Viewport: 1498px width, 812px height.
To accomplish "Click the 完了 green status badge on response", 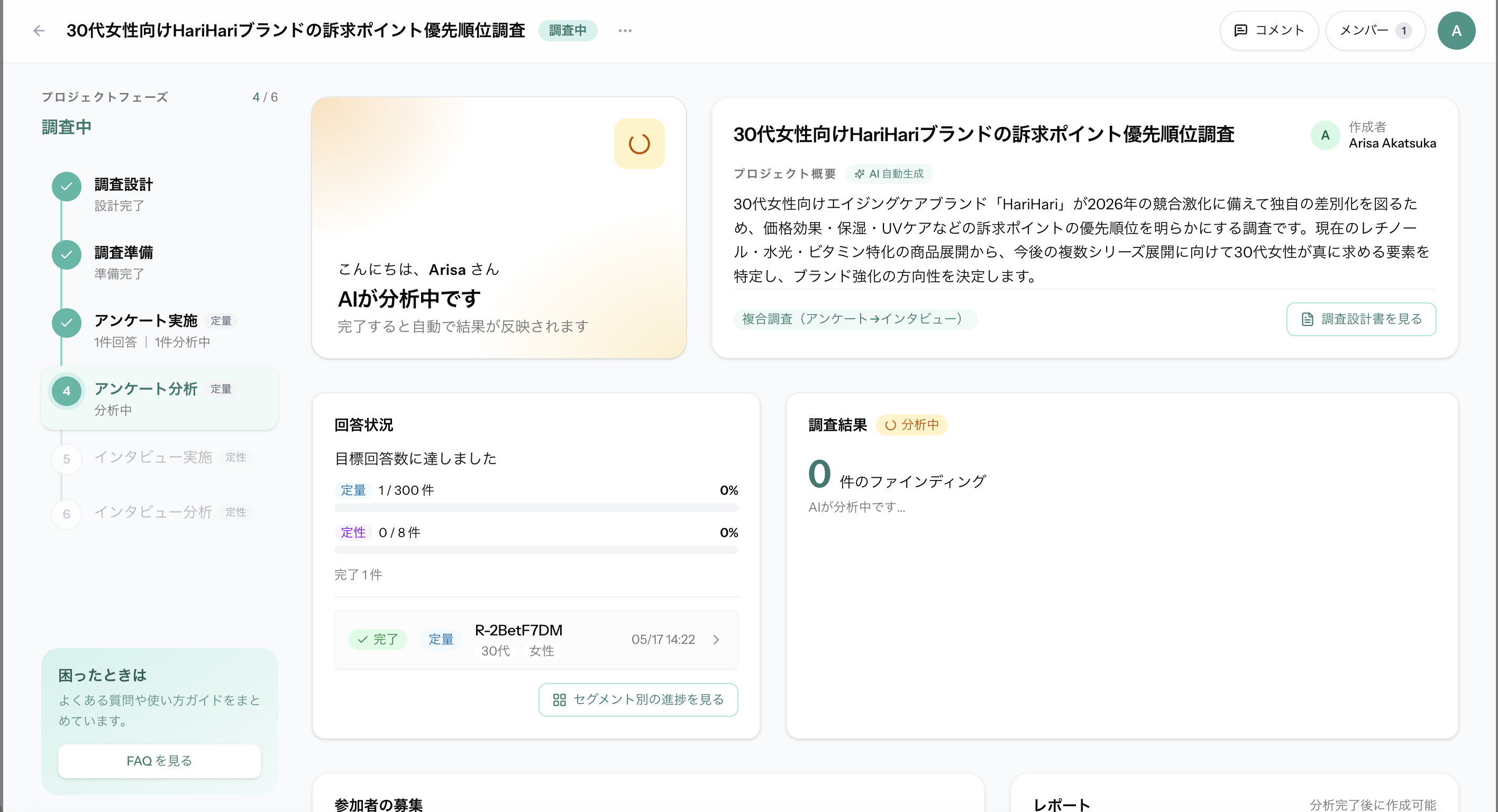I will [377, 639].
